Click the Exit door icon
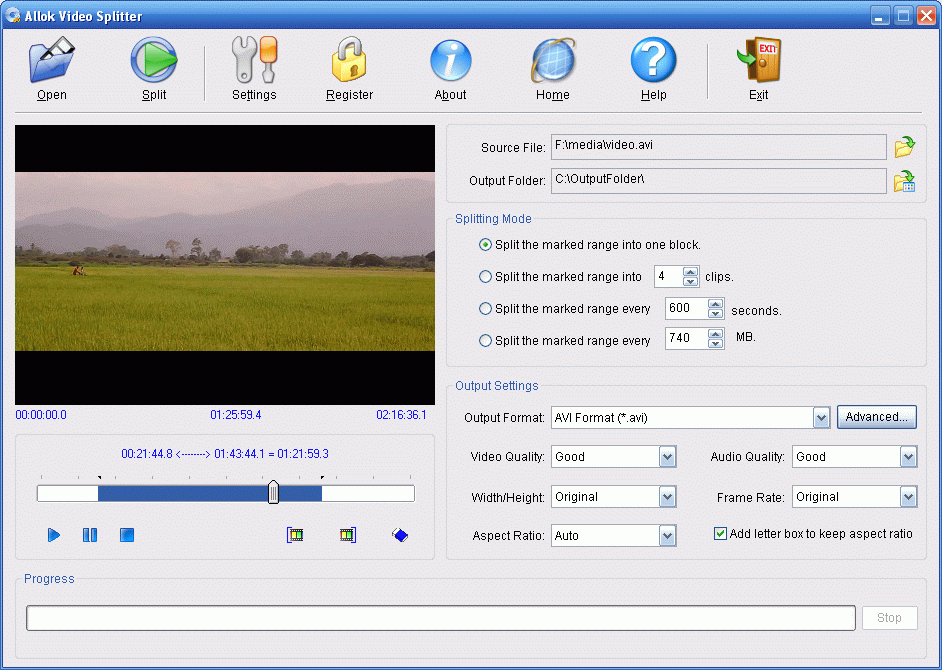The width and height of the screenshot is (942, 670). (758, 62)
